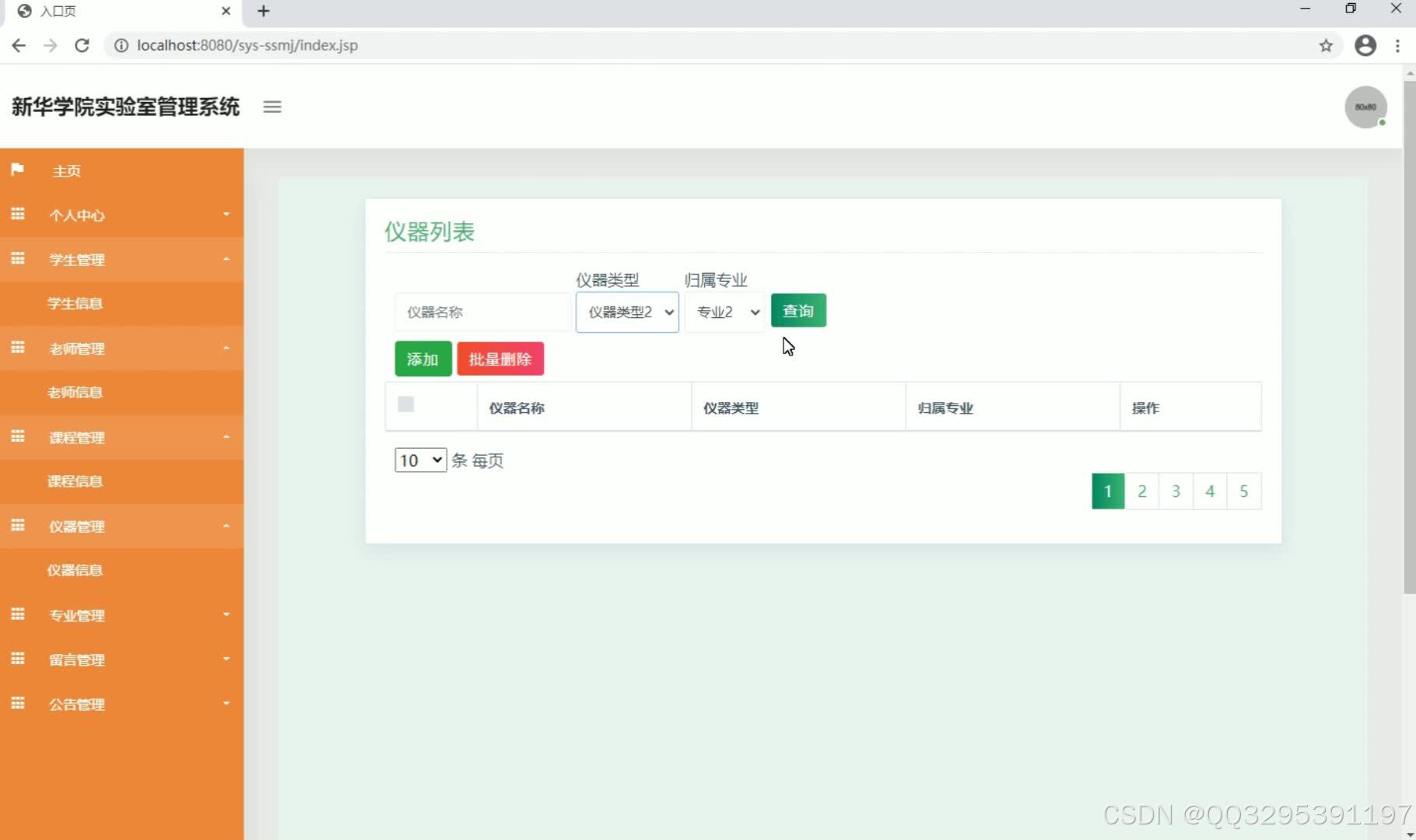Collapse the 仪器管理 menu arrow
This screenshot has height=840, width=1416.
click(x=226, y=526)
